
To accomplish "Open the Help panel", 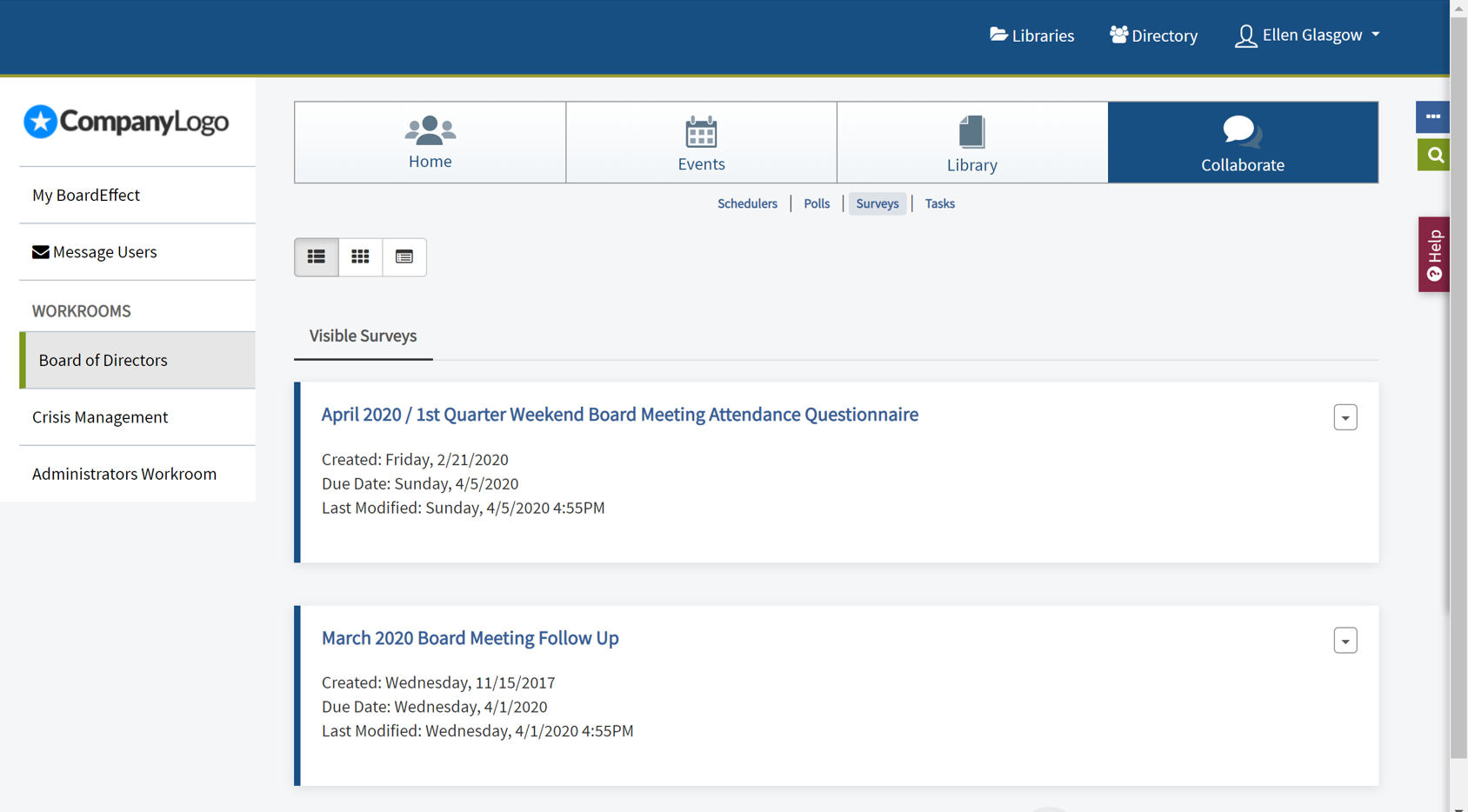I will tap(1433, 254).
